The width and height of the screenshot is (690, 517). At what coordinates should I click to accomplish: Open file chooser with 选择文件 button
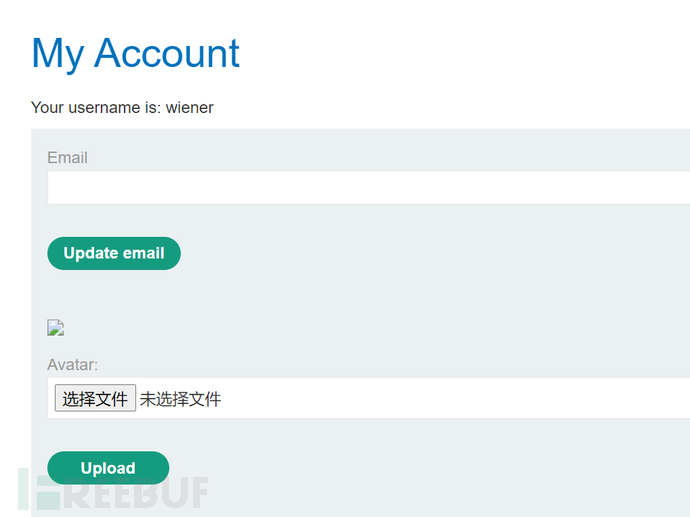[x=95, y=398]
